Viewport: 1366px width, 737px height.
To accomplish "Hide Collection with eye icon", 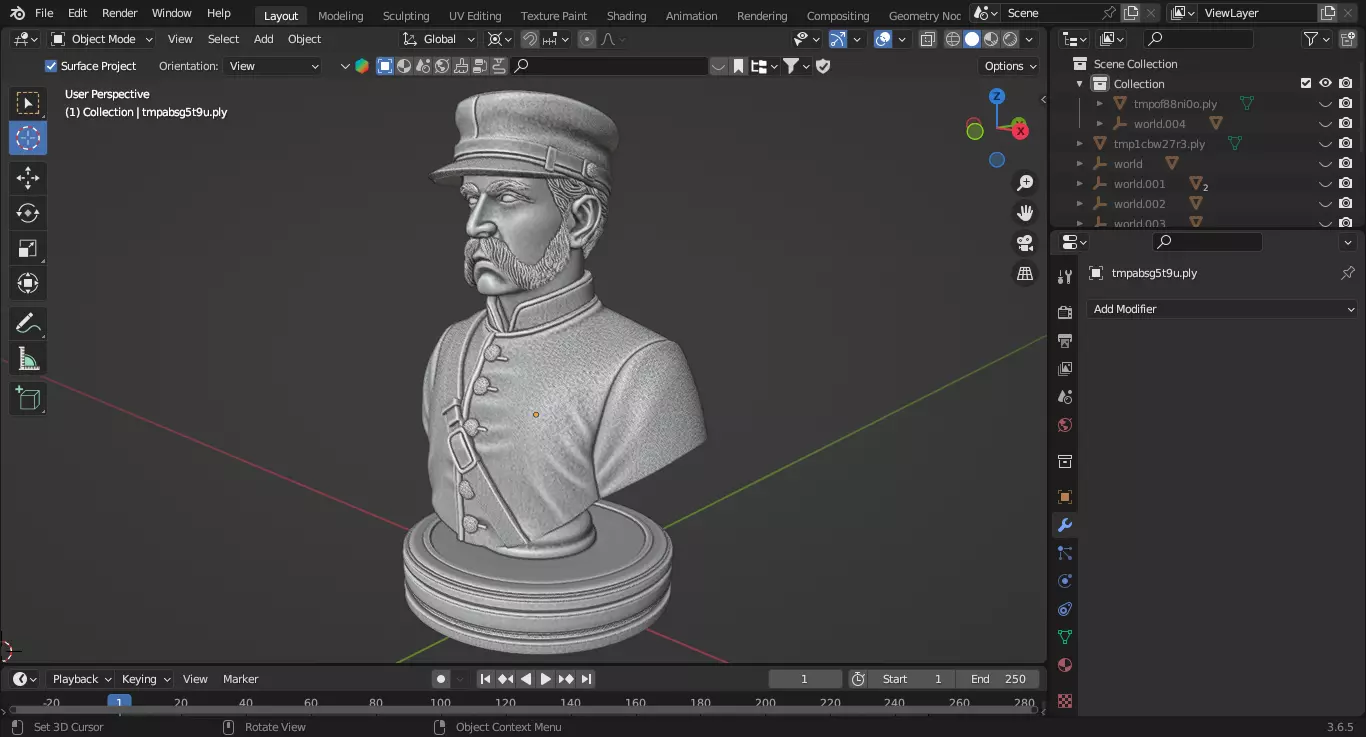I will tap(1326, 84).
